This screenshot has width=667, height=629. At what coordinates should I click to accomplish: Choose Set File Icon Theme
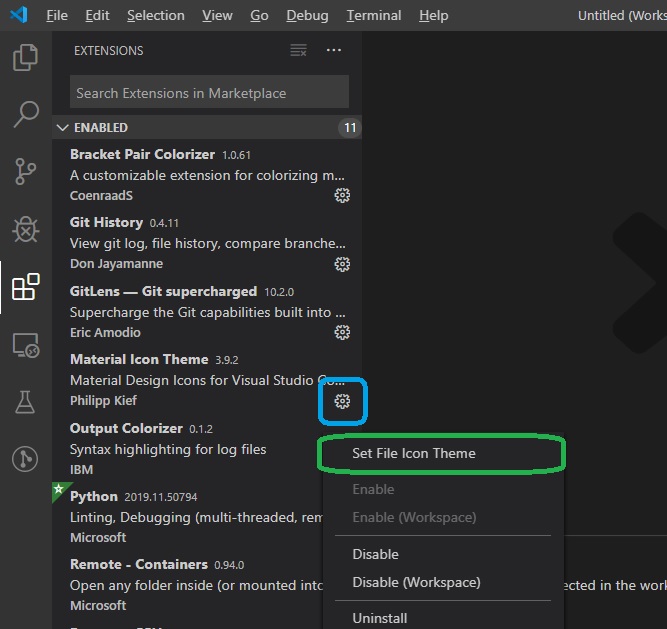443,453
